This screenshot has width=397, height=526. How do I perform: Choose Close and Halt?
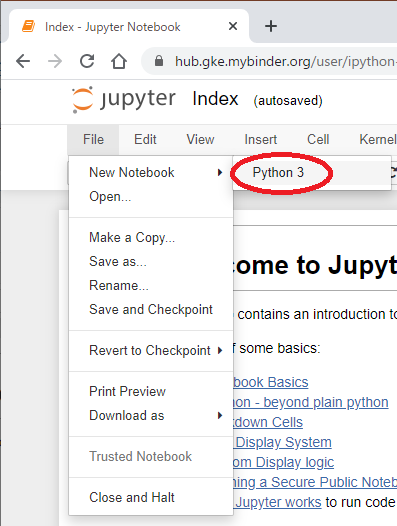pyautogui.click(x=151, y=497)
